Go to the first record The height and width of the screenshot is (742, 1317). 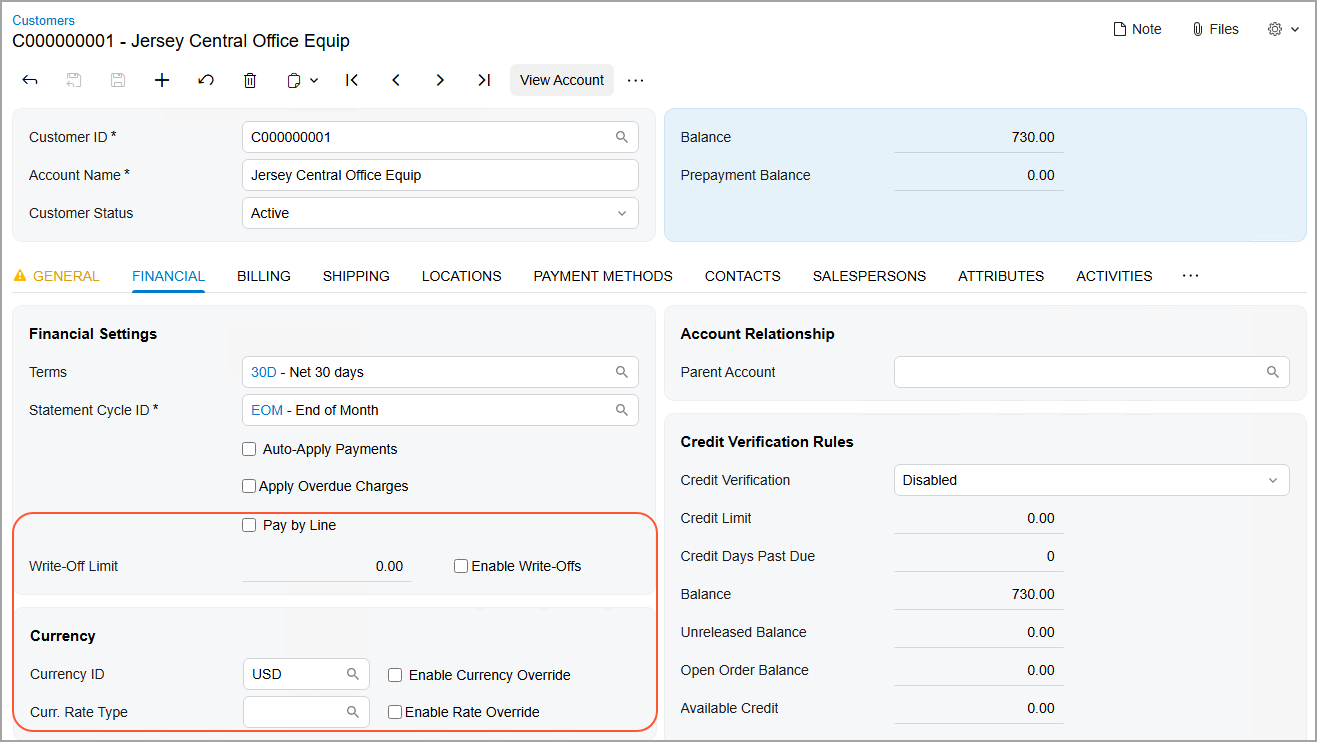352,80
